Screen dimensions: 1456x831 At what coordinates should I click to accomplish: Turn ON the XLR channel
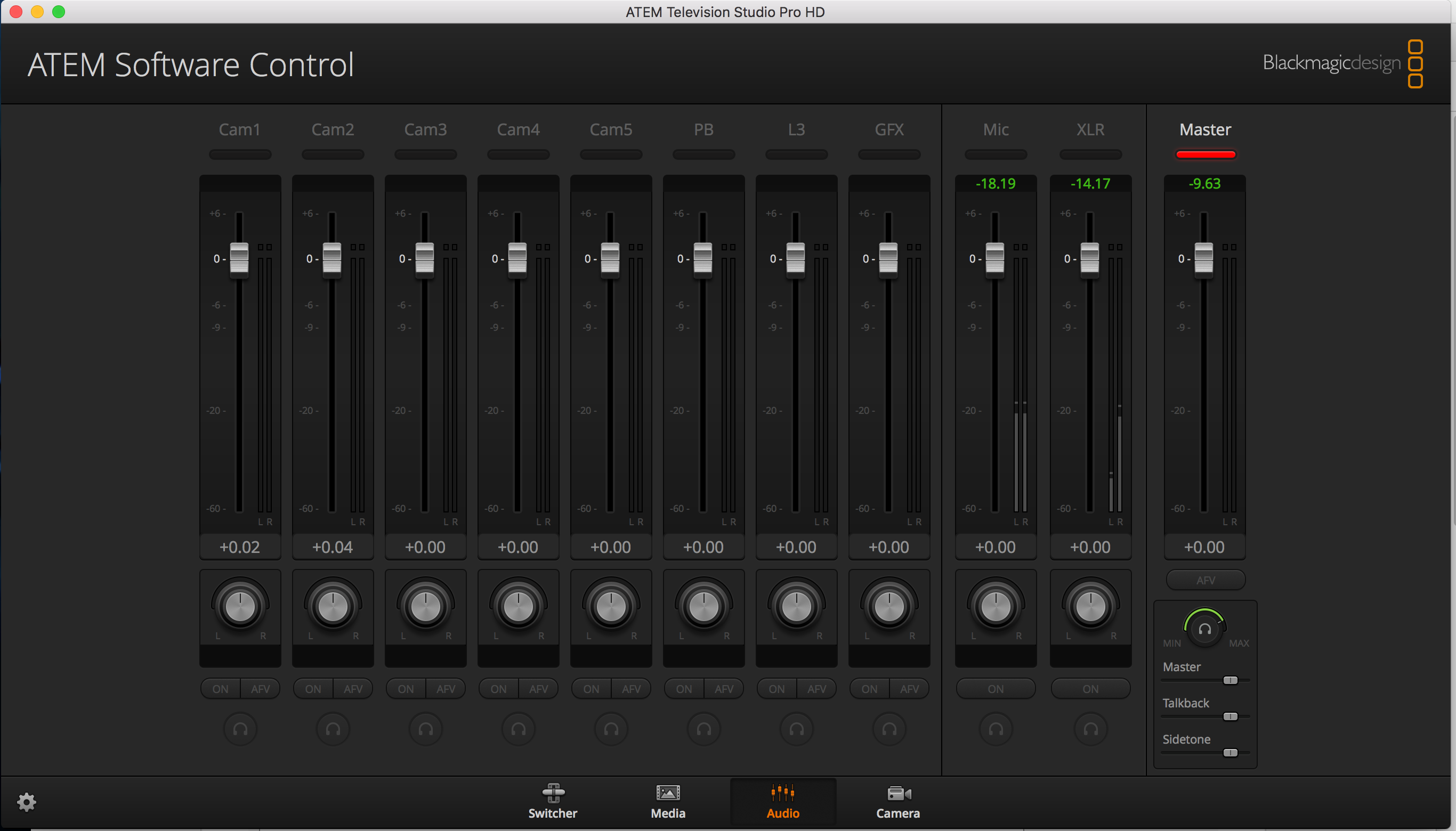coord(1090,689)
